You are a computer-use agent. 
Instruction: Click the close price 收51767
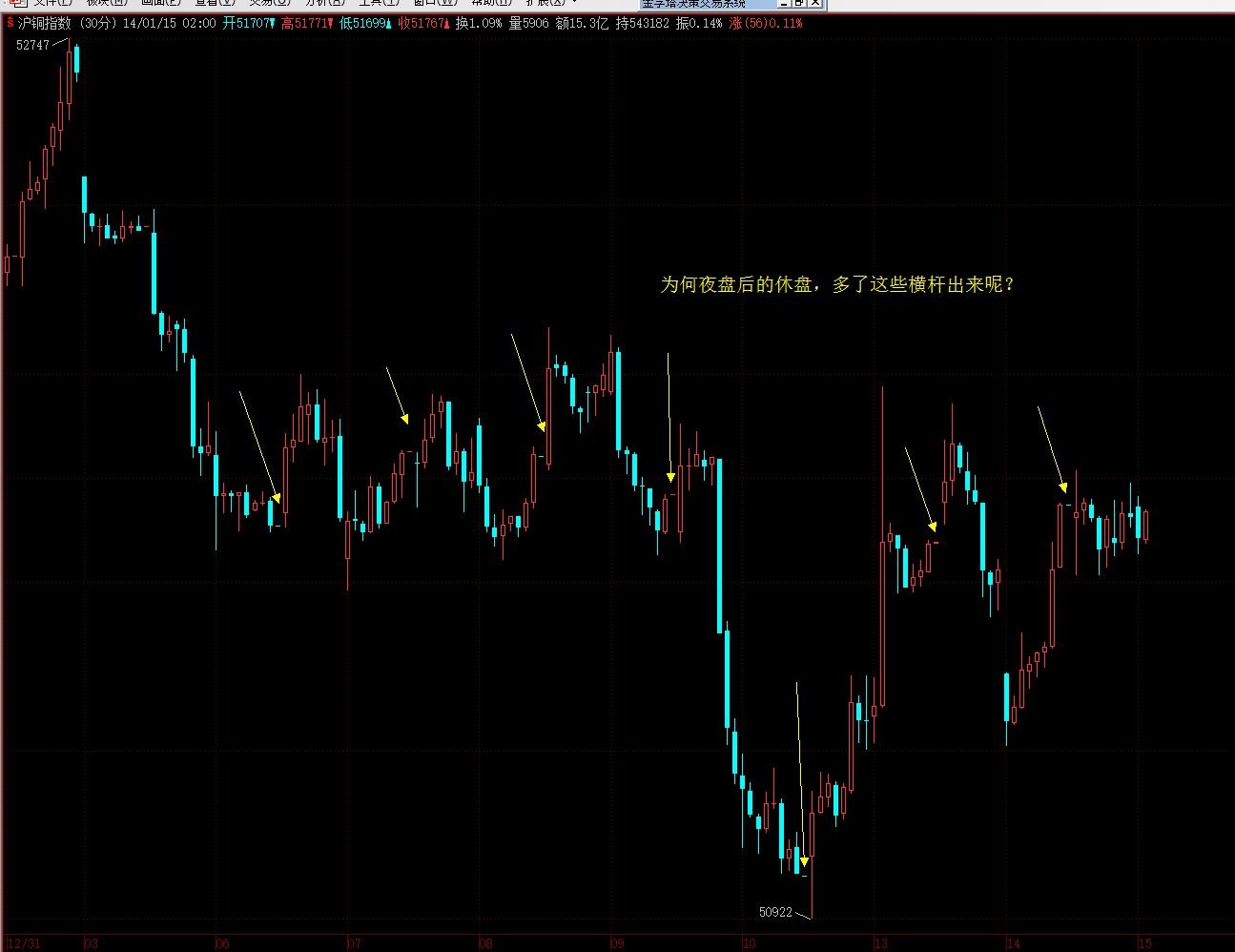click(424, 23)
